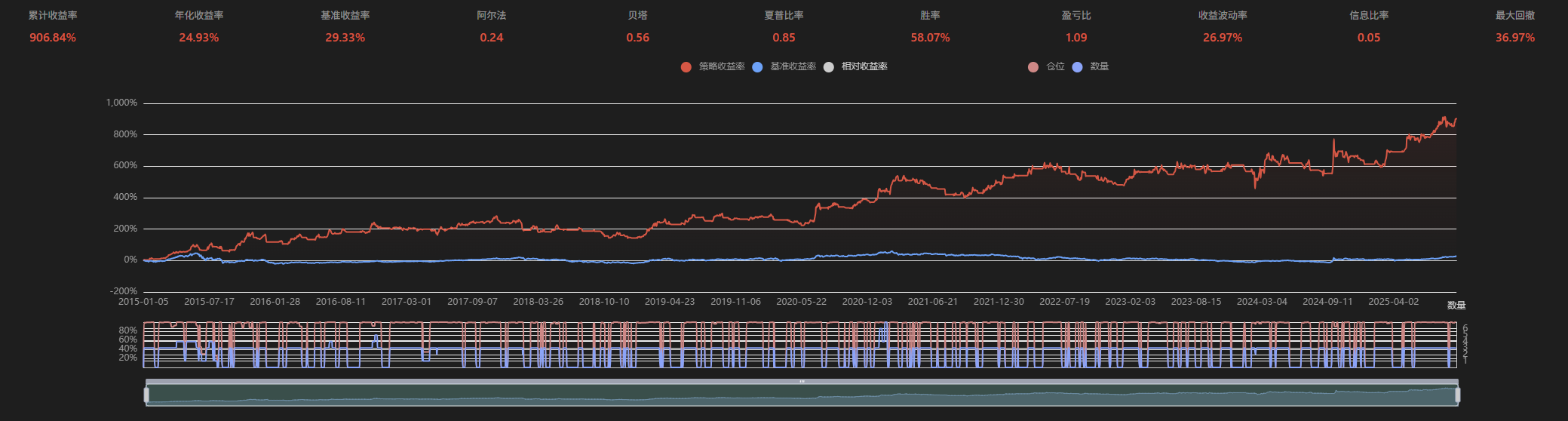Image resolution: width=1568 pixels, height=421 pixels.
Task: Select the 夏普比率 metric label
Action: [x=784, y=15]
